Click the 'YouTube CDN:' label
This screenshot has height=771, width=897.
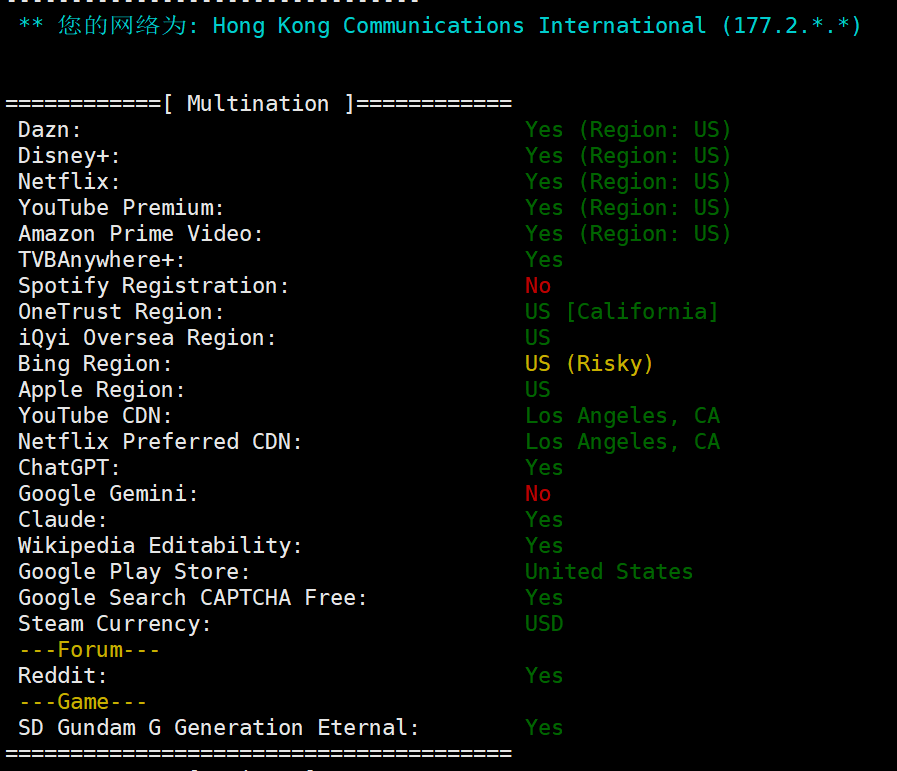point(95,416)
